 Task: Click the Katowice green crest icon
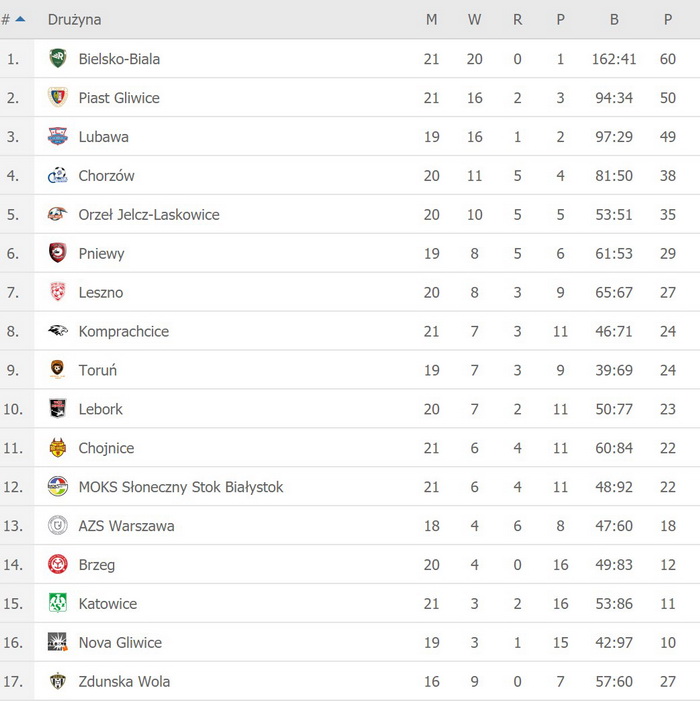[58, 604]
